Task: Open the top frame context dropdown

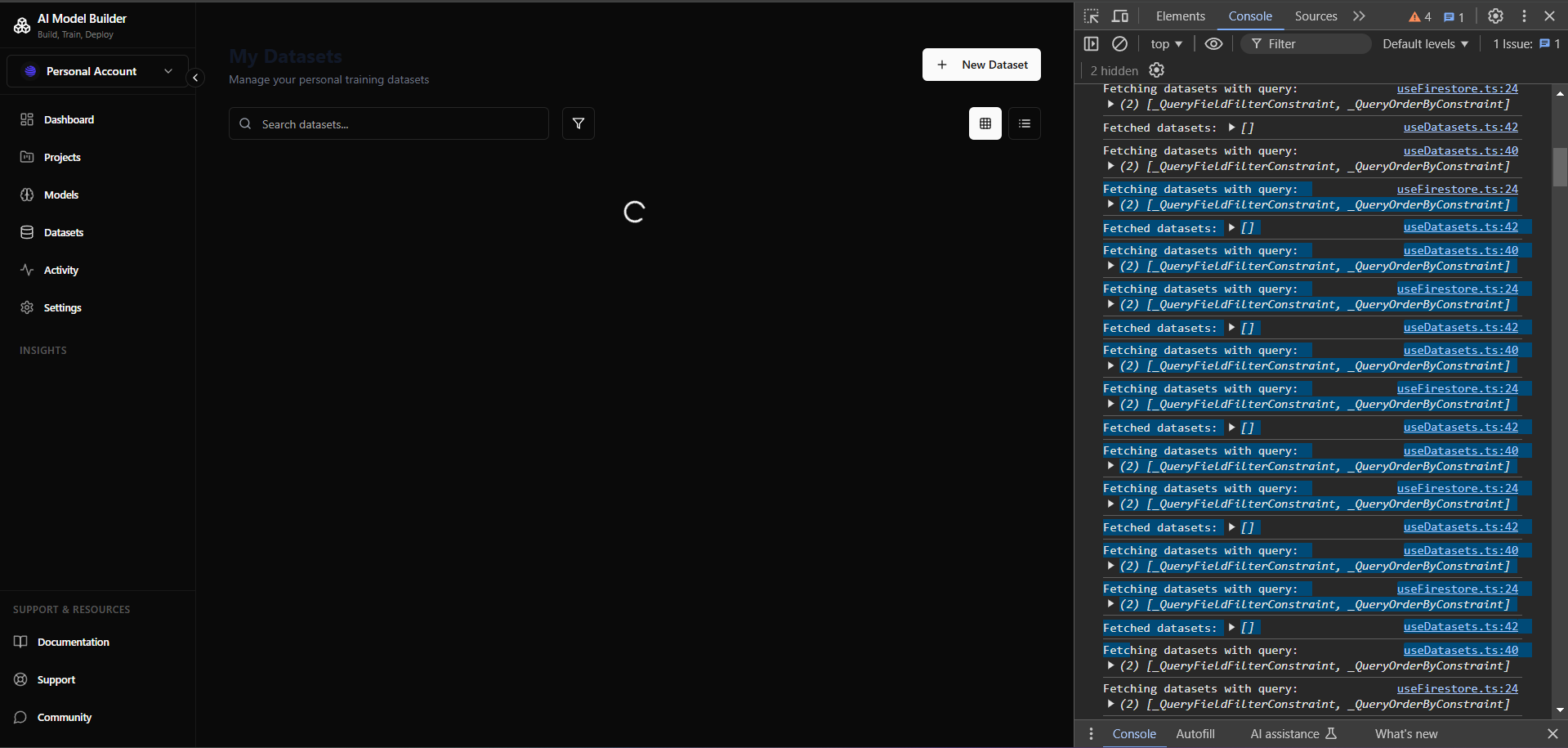Action: click(x=1166, y=43)
